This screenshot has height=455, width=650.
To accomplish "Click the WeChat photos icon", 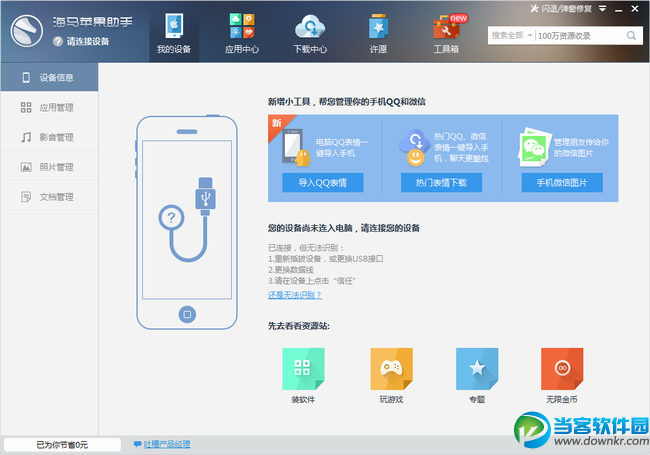I will pyautogui.click(x=534, y=147).
